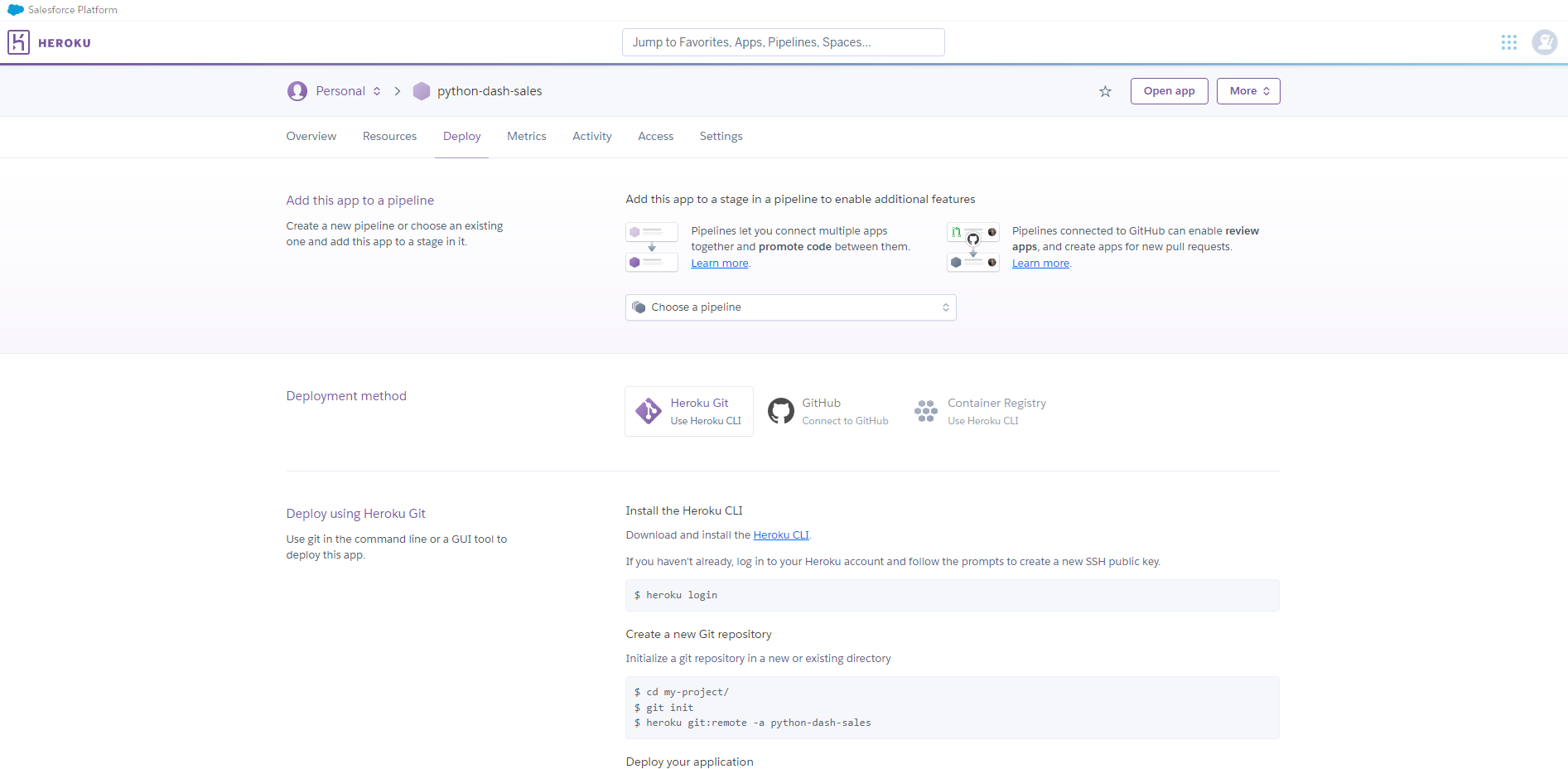Click the GitHub review apps illustration icon
1568x769 pixels.
point(973,247)
